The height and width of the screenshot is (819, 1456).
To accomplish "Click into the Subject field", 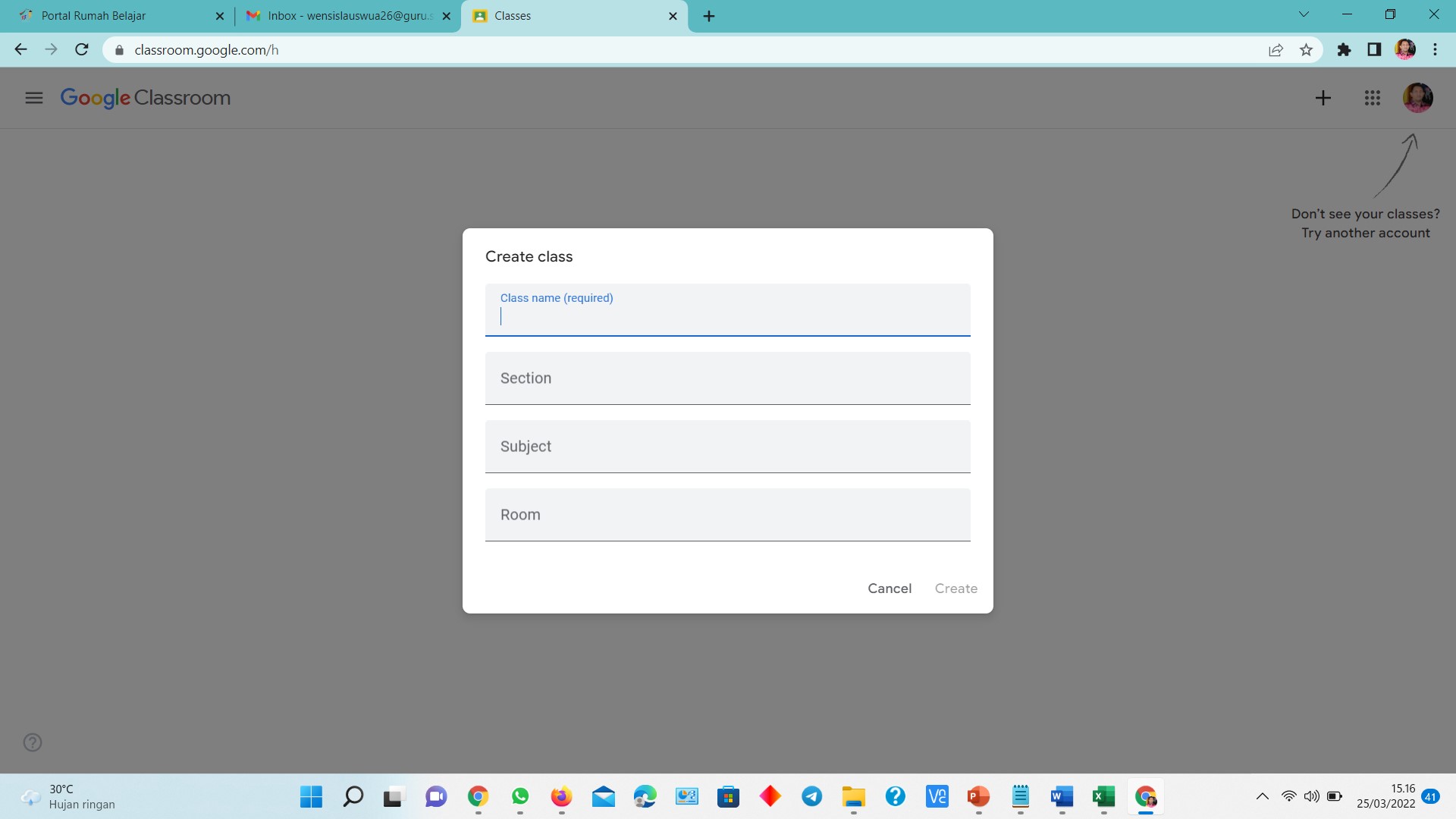I will click(727, 447).
